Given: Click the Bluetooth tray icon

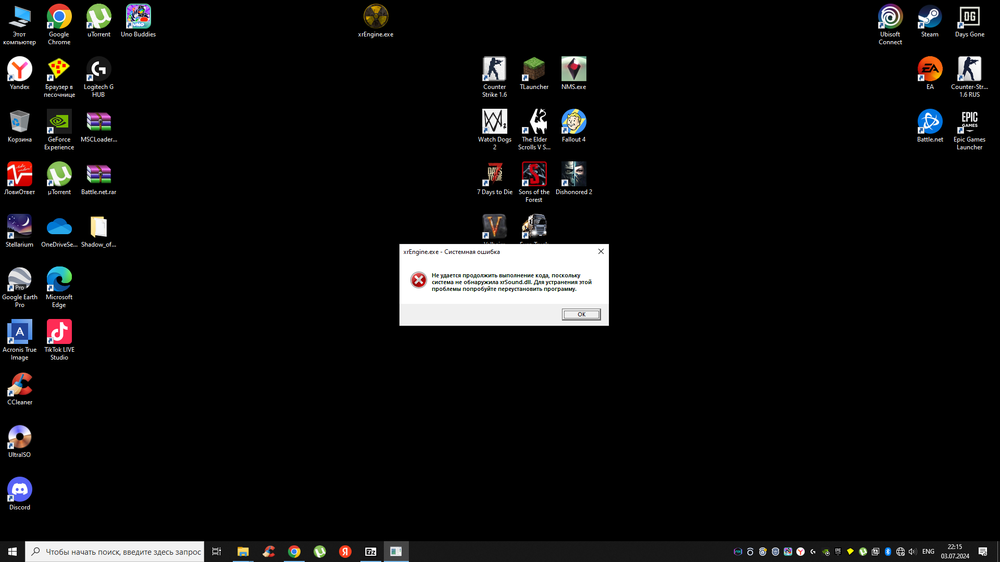Looking at the screenshot, I should [x=888, y=552].
